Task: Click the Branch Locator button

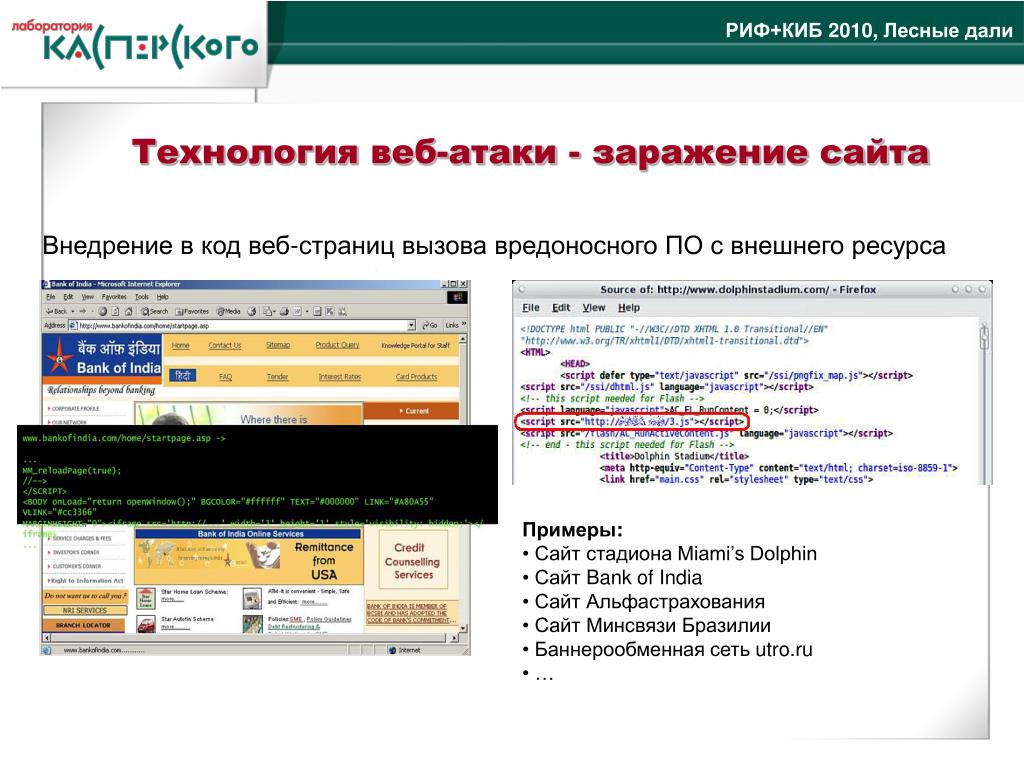Action: [x=84, y=625]
